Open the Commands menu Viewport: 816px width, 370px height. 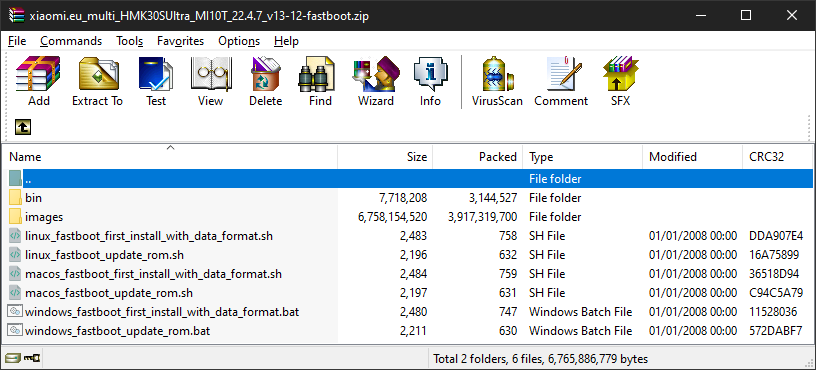(71, 41)
